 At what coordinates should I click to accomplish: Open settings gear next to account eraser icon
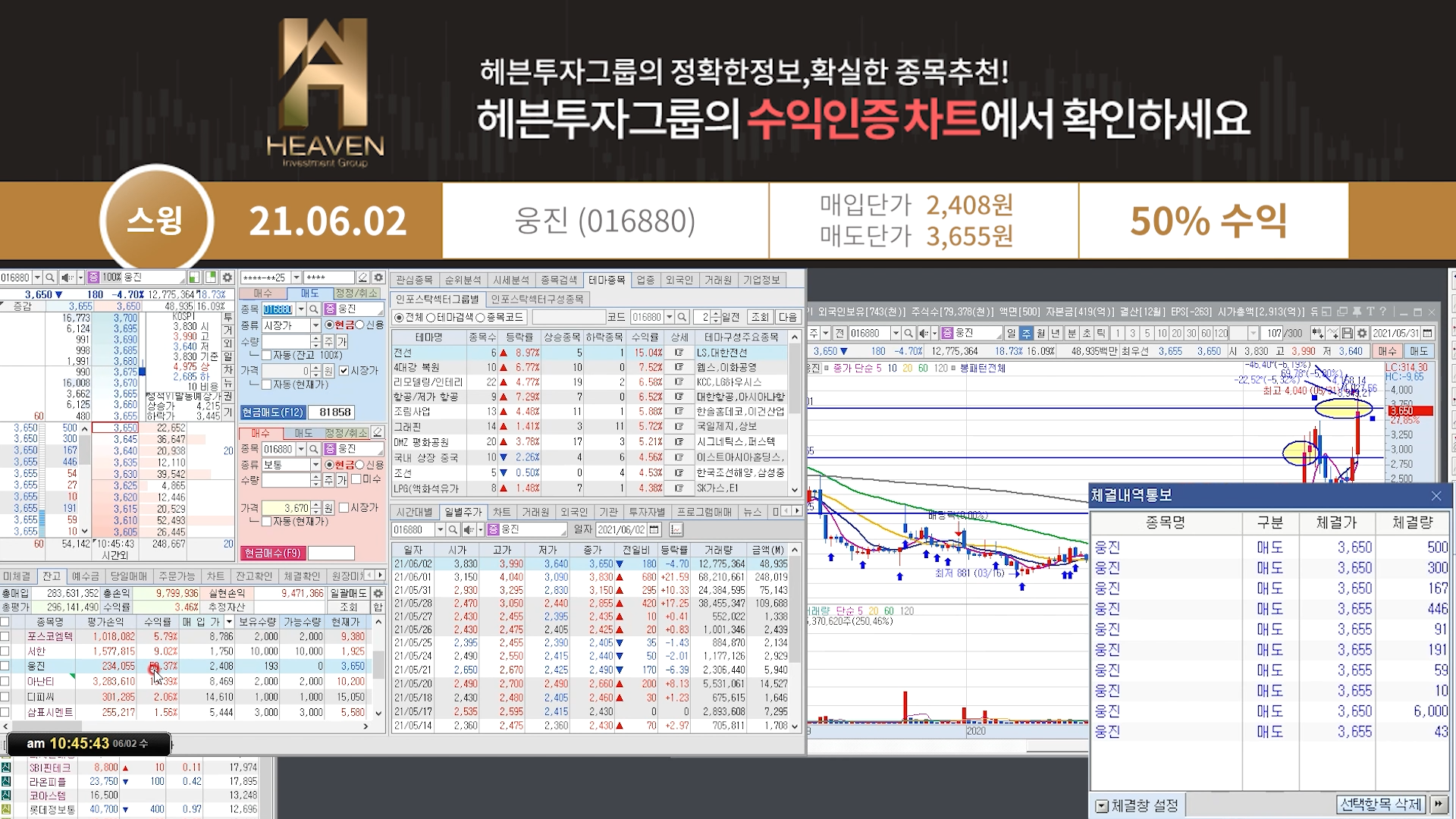point(378,278)
